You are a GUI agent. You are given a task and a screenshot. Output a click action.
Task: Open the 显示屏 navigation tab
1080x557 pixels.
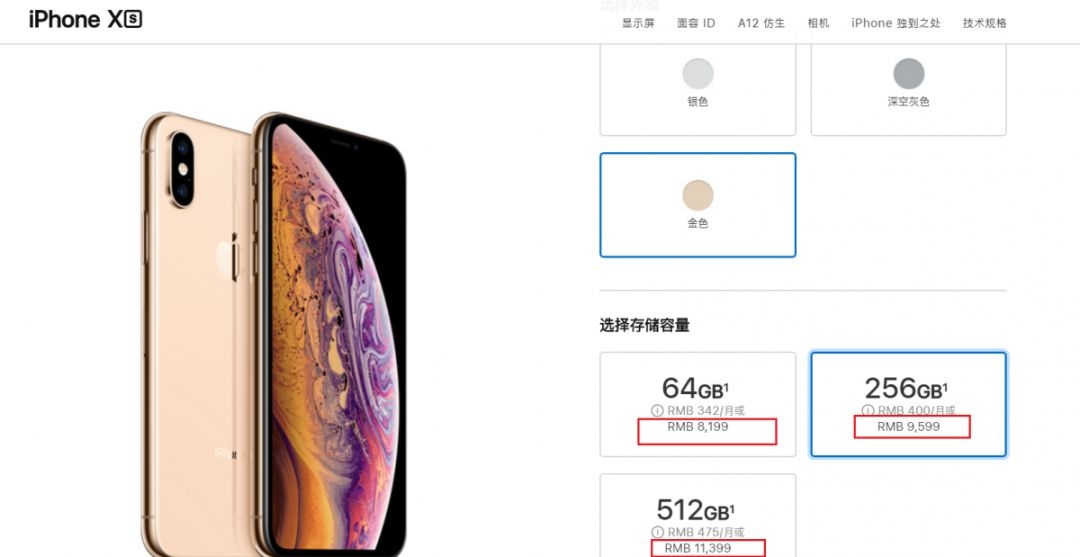pos(638,23)
